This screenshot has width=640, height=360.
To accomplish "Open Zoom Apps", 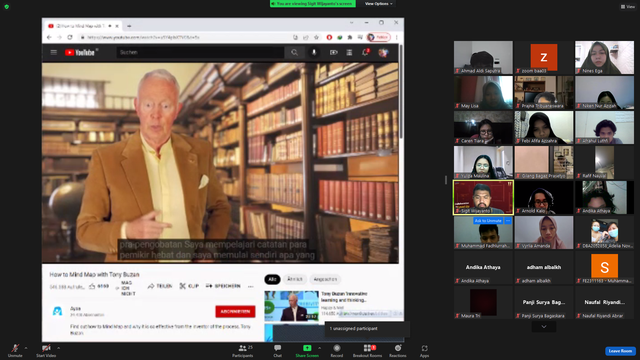I will (x=424, y=351).
